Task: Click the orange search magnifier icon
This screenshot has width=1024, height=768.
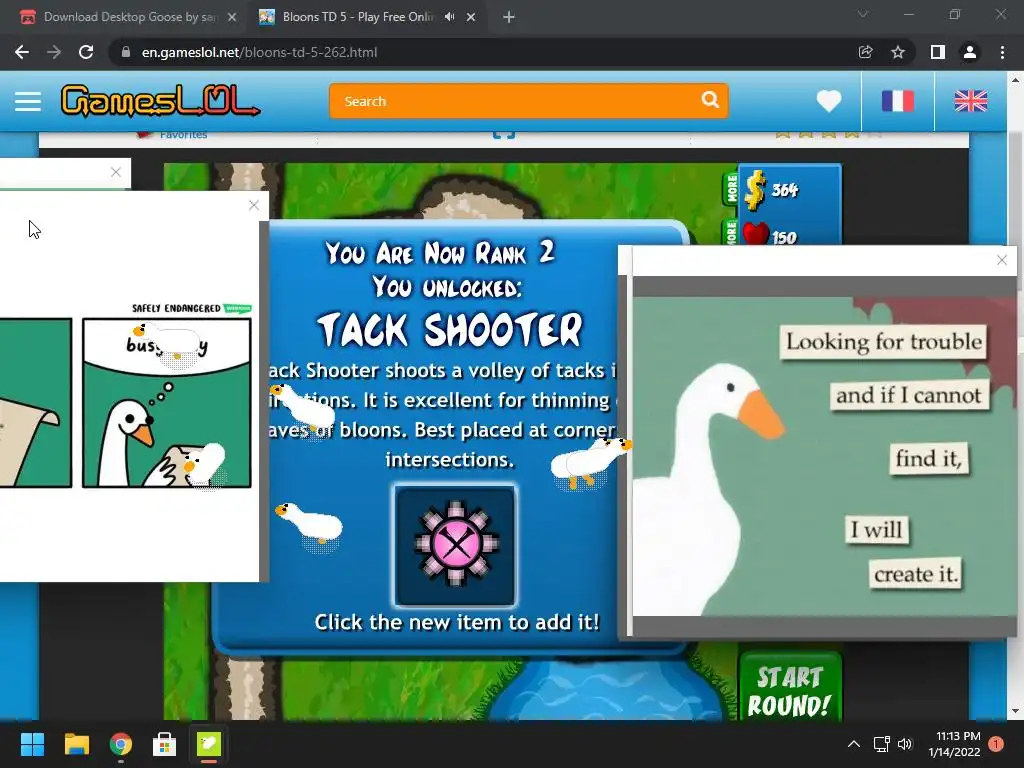Action: [710, 100]
